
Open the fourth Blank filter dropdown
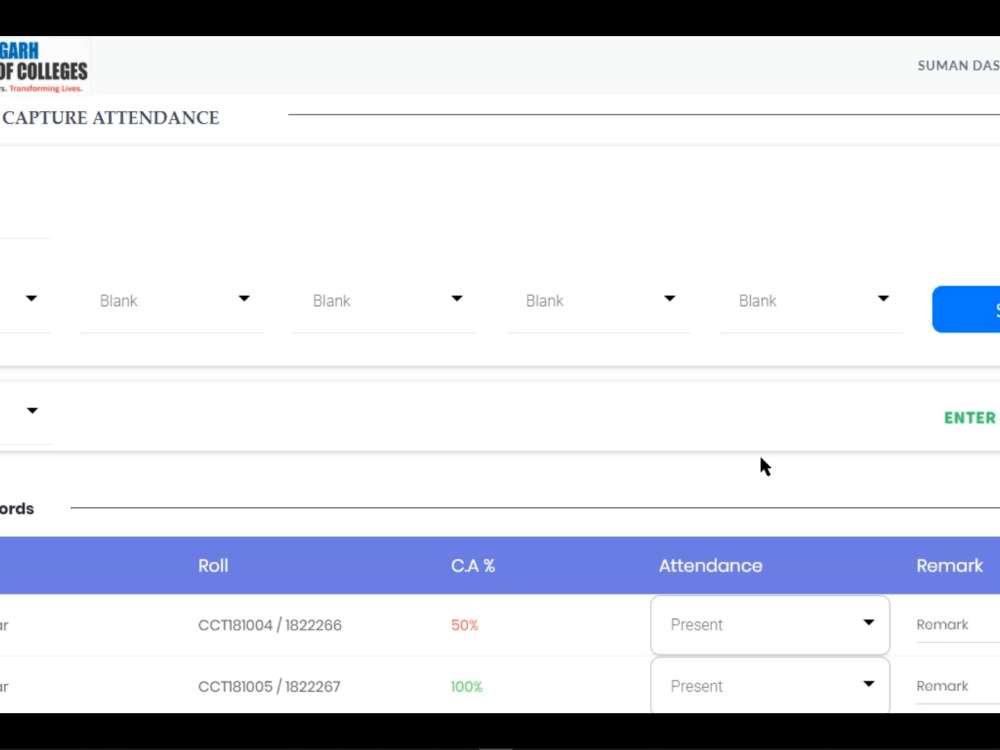click(x=811, y=300)
